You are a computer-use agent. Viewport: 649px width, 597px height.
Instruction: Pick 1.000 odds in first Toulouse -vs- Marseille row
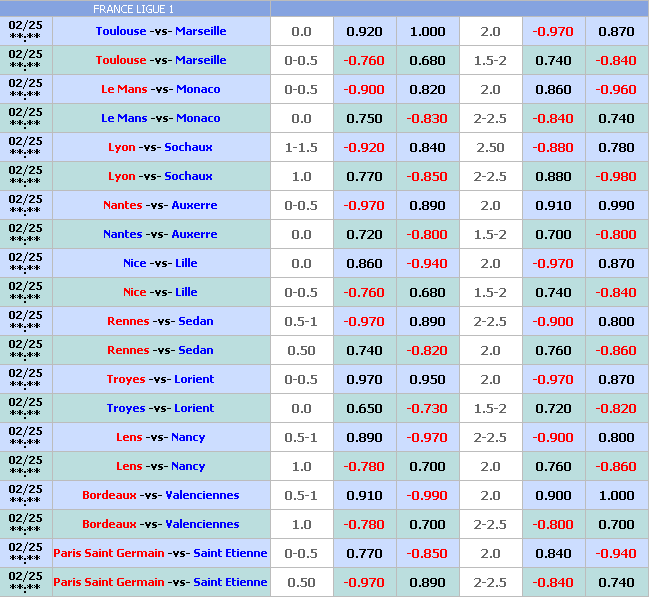click(427, 31)
